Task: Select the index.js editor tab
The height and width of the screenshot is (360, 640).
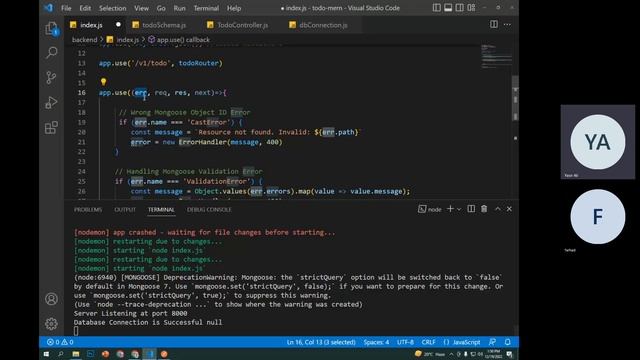Action: 91,25
